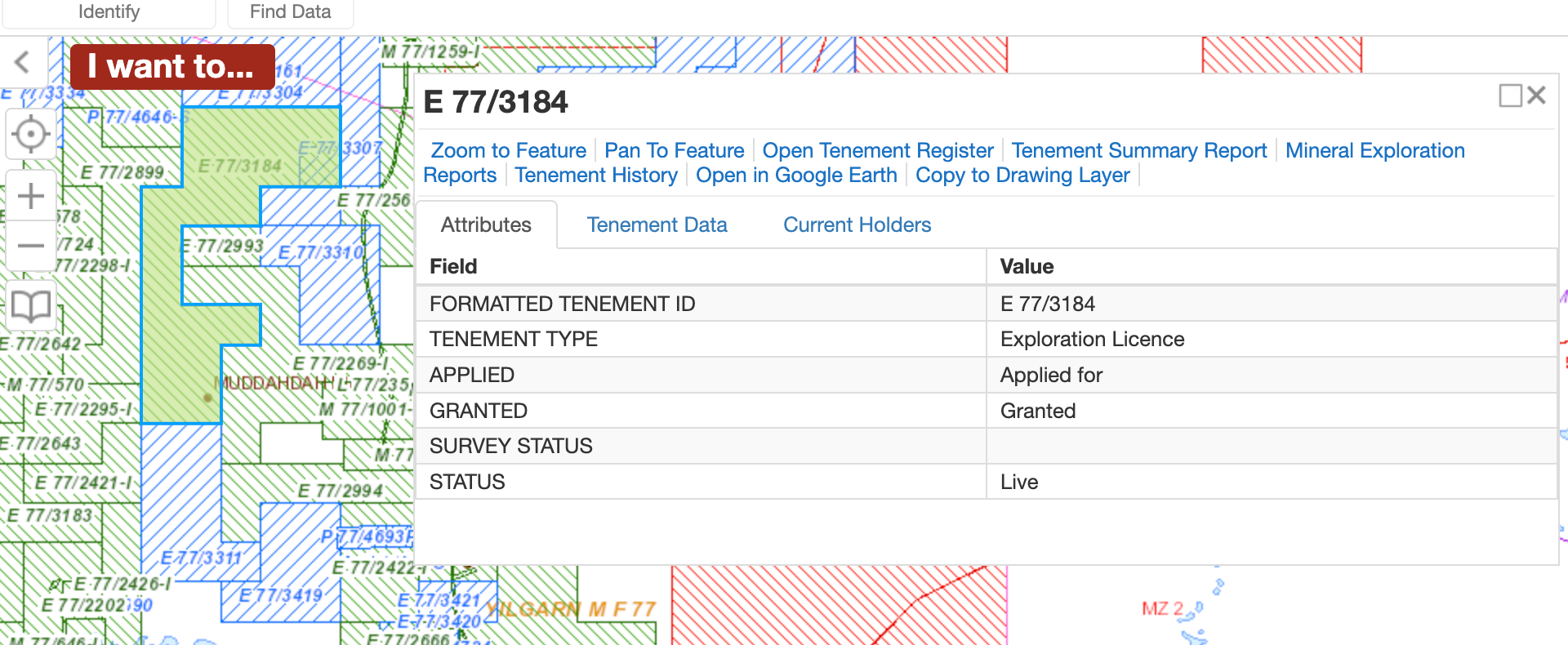Click tenement E 77/2993 on the map
Viewport: 1568px width, 645px height.
222,246
